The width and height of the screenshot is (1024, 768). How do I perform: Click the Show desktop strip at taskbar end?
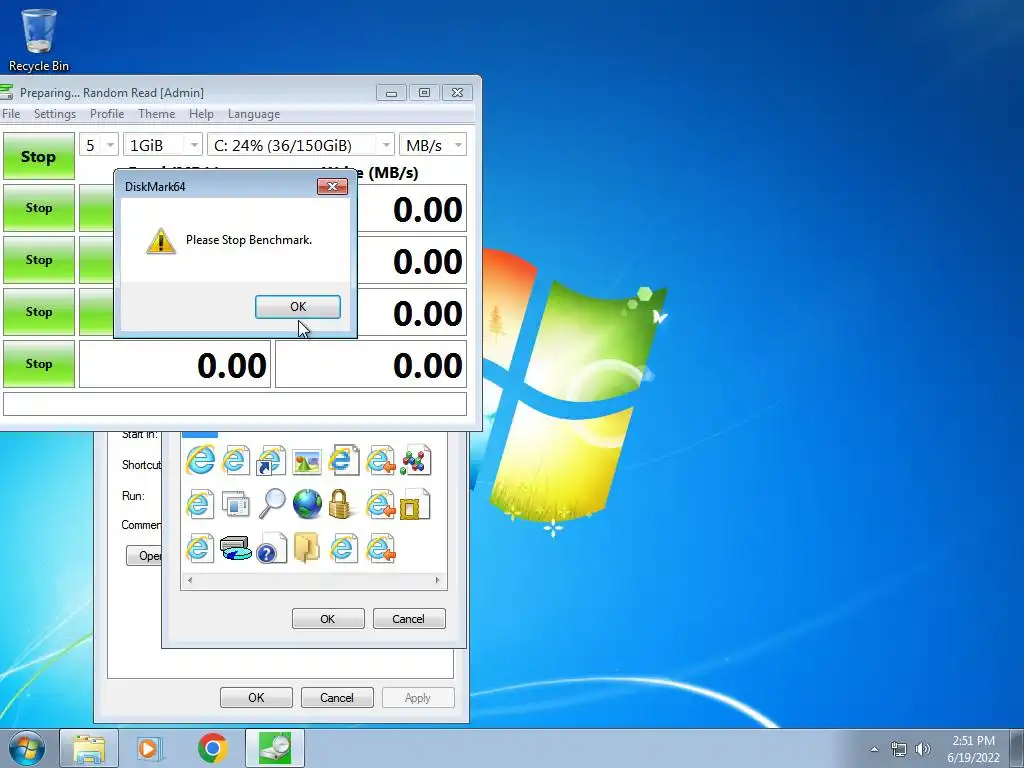(1017, 748)
